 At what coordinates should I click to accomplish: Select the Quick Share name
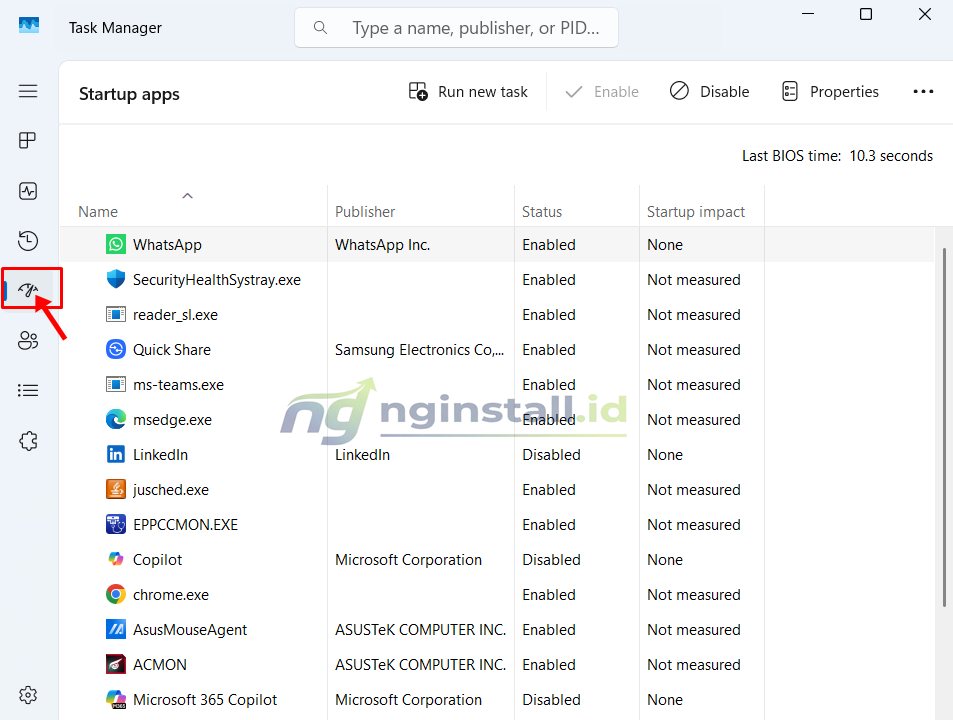171,350
